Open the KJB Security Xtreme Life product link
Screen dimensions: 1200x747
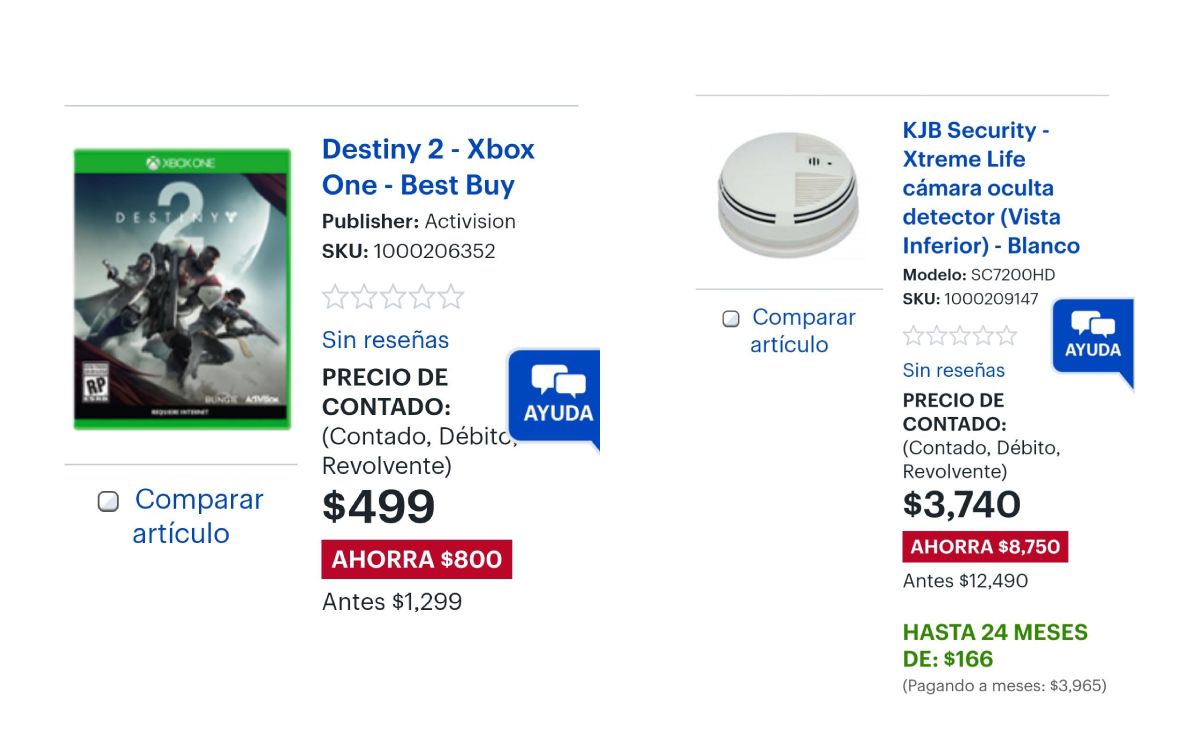coord(990,188)
